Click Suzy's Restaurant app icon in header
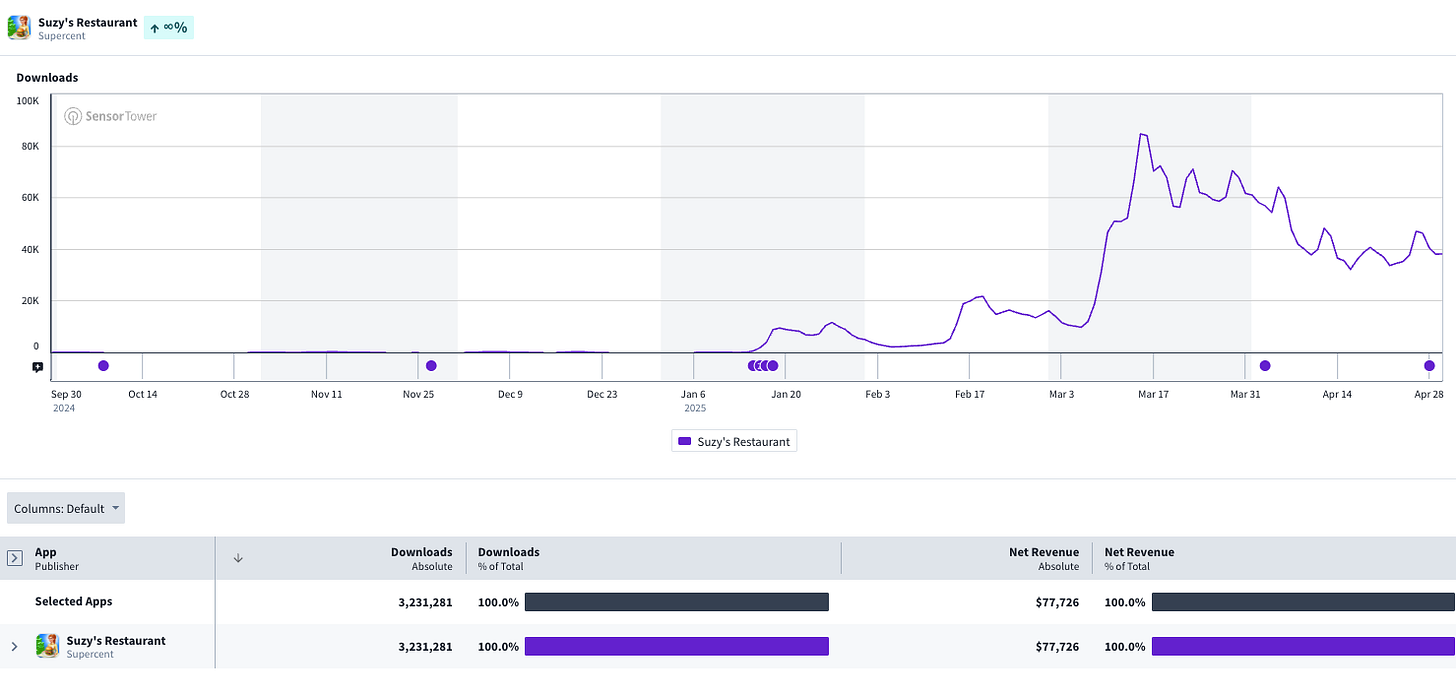The height and width of the screenshot is (693, 1456). tap(19, 28)
